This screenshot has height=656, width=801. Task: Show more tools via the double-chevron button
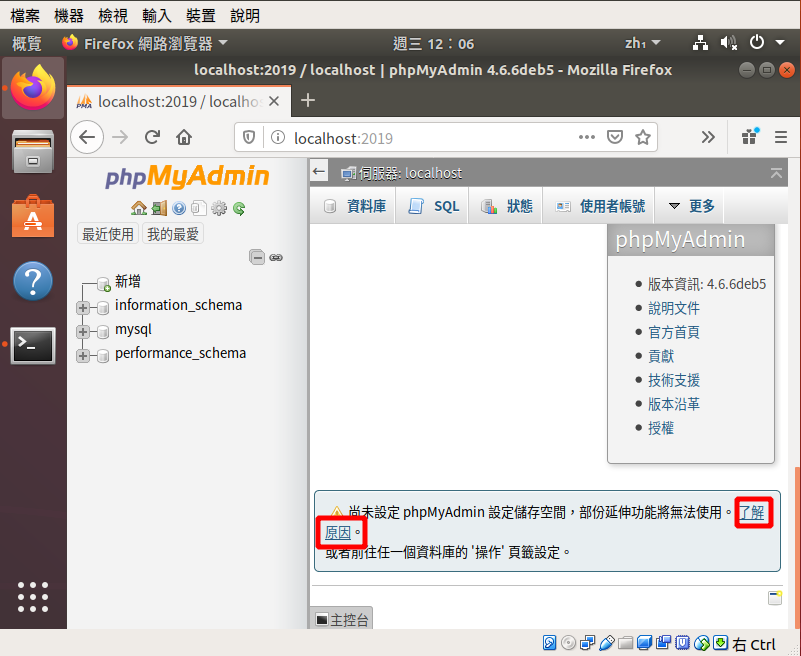tap(708, 137)
